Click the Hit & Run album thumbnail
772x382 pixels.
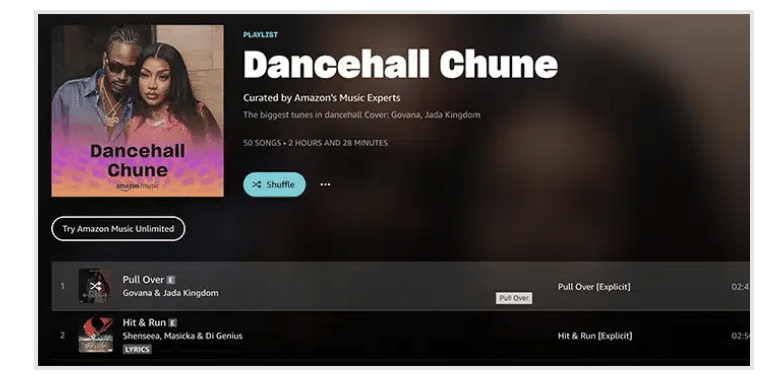96,335
